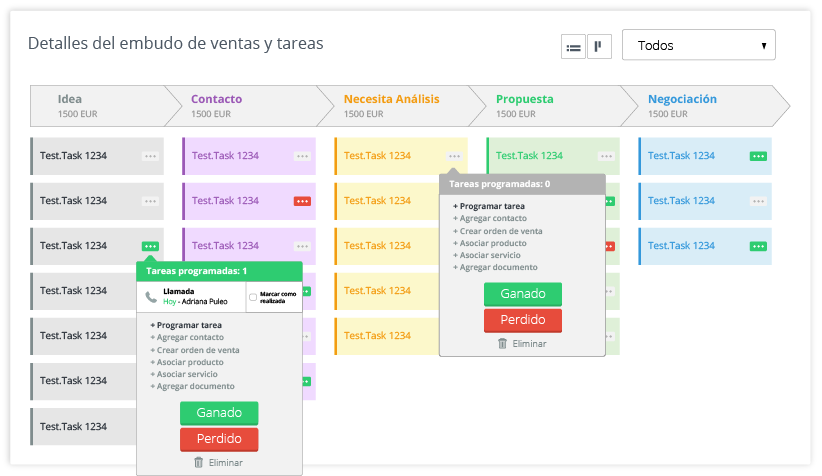822x476 pixels.
Task: Switch to kanban board view icon
Action: click(599, 47)
